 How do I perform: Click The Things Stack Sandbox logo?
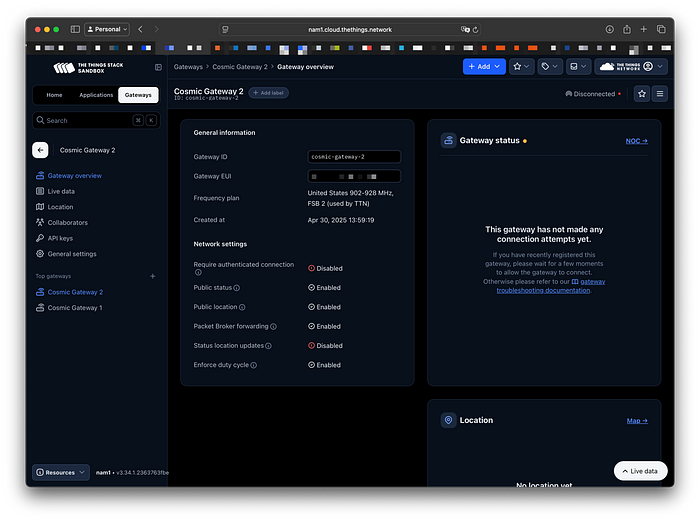coord(88,68)
